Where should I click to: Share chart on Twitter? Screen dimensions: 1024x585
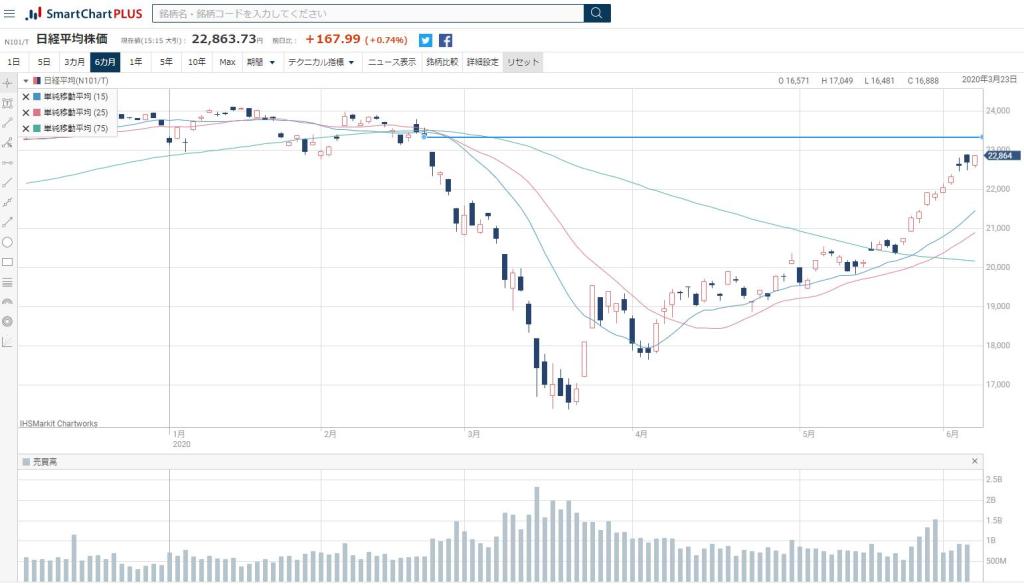coord(426,41)
